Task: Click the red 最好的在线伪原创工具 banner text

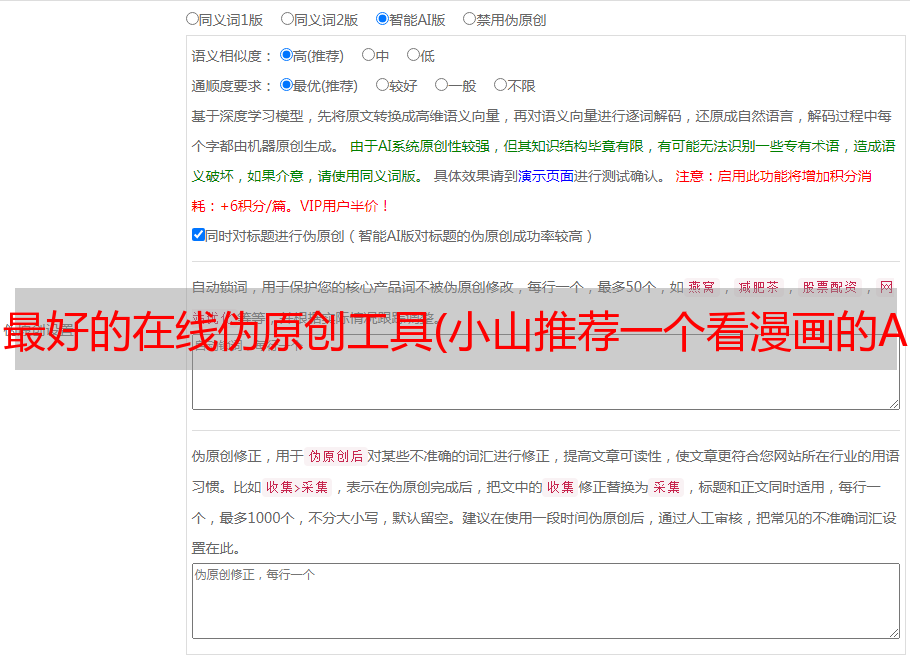Action: pos(455,332)
